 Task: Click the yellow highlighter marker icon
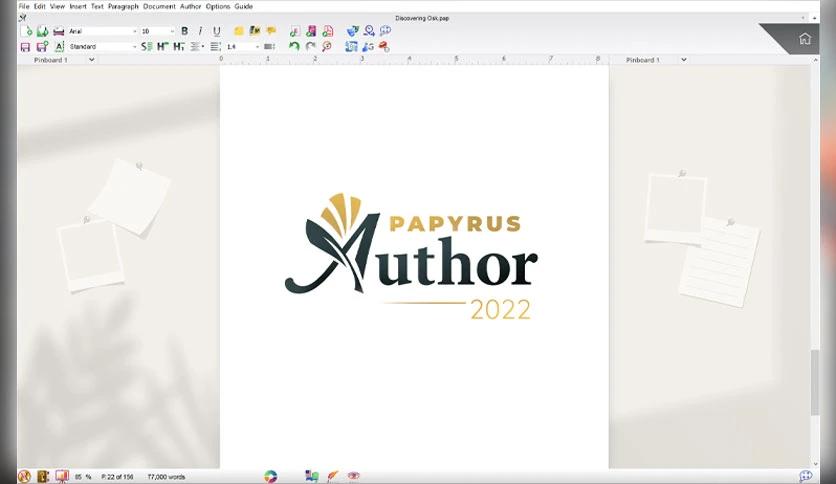tap(255, 31)
